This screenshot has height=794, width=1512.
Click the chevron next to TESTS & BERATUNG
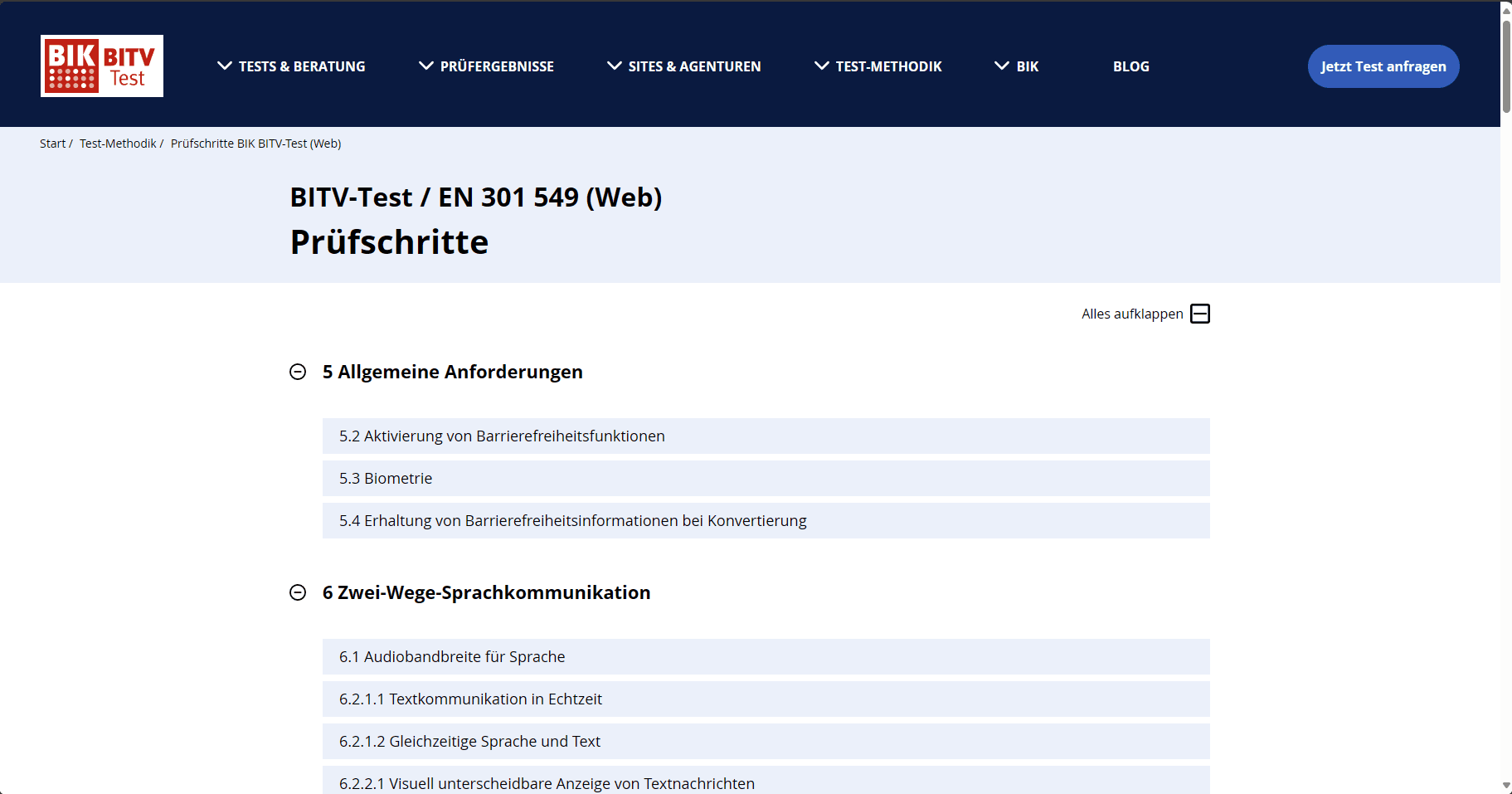tap(224, 65)
